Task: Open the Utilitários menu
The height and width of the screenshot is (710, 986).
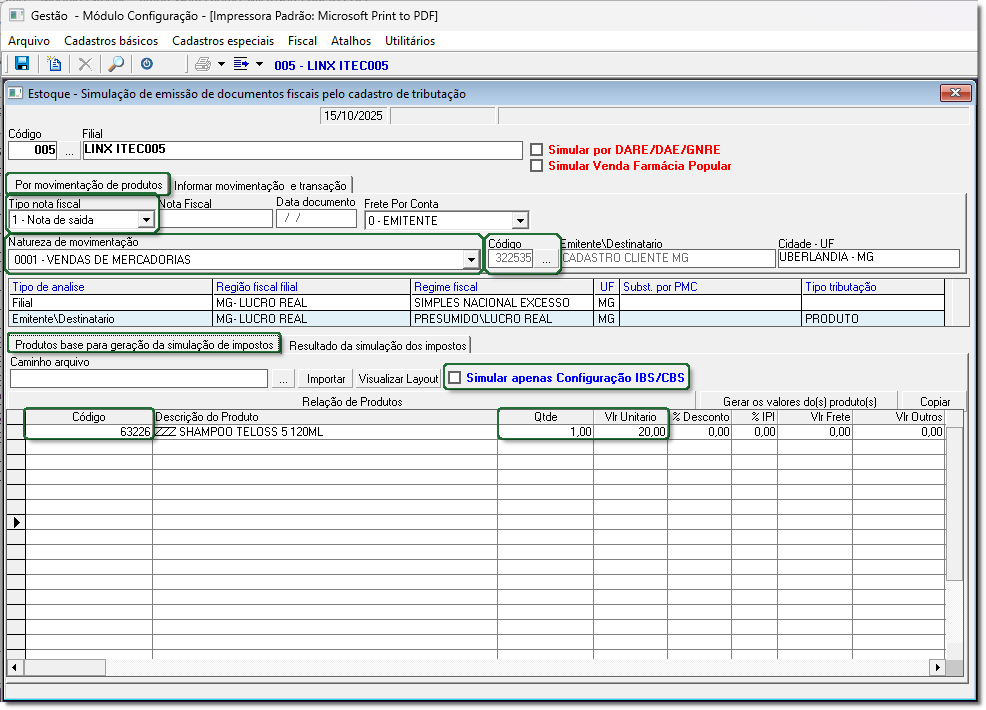Action: [410, 41]
